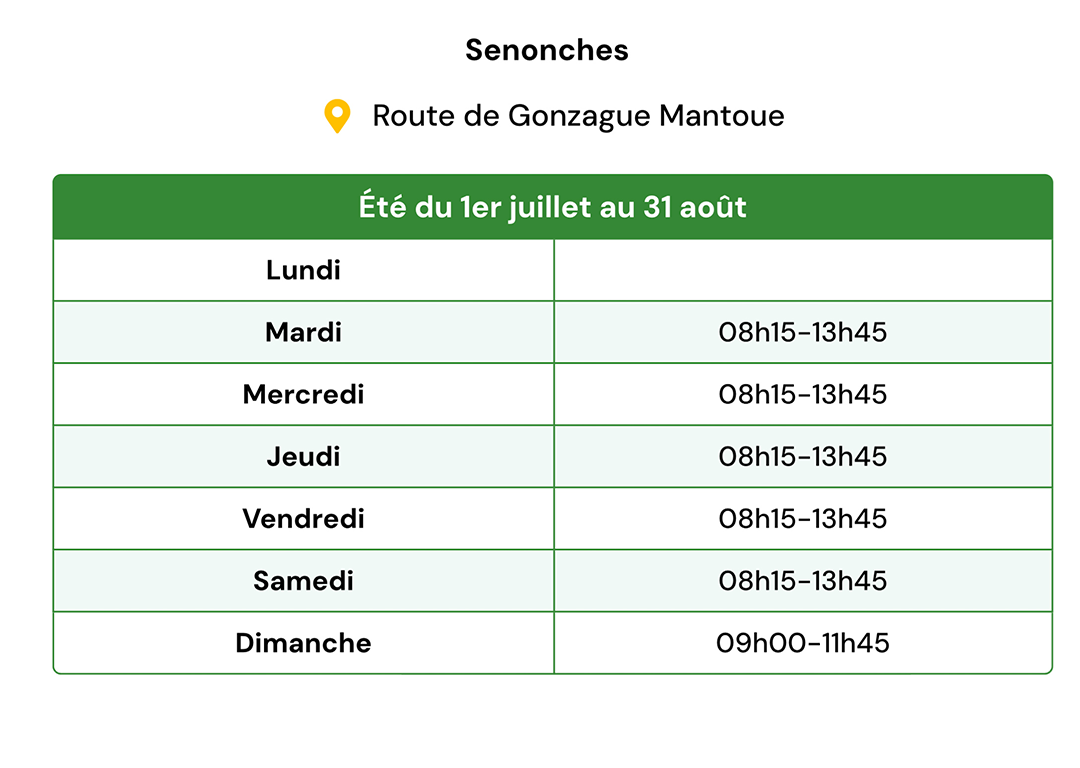Select the Senonches title heading
This screenshot has height=768, width=1080.
(x=547, y=50)
